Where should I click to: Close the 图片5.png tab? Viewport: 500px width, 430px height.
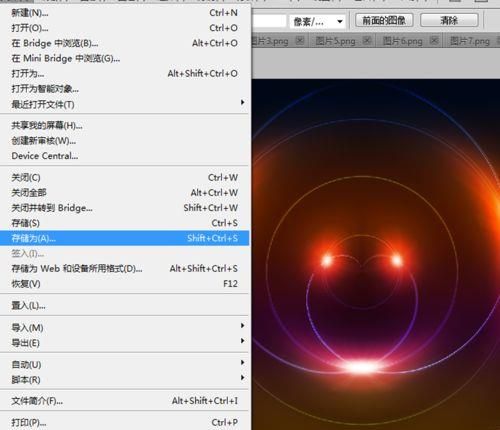[367, 41]
